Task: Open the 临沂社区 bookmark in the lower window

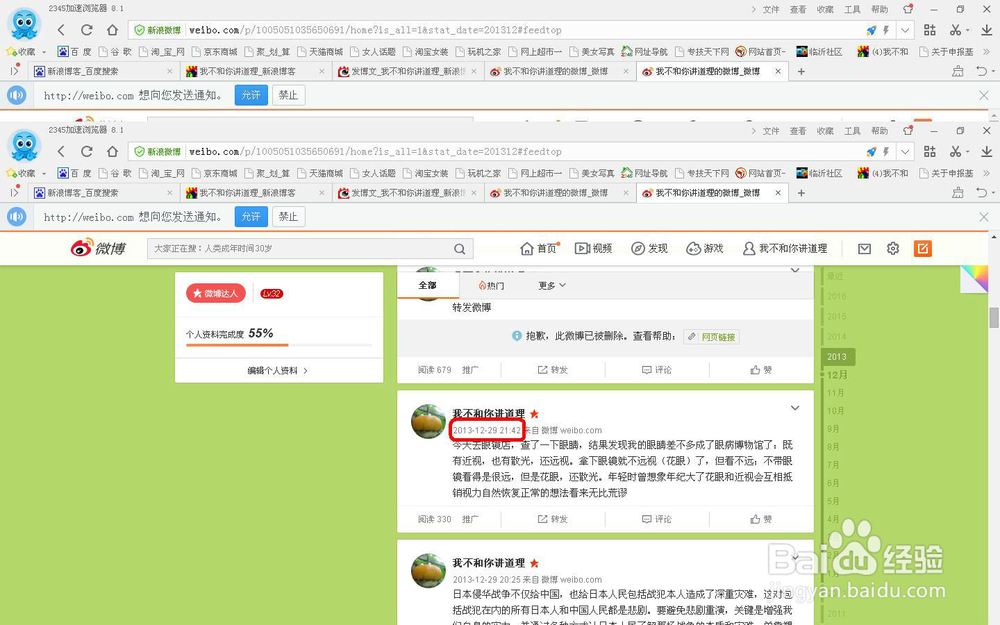Action: [820, 173]
